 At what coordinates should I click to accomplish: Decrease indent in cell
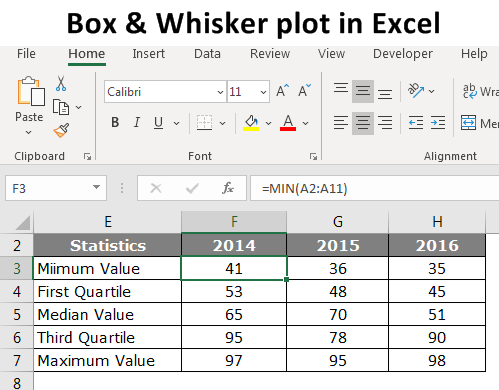[x=416, y=123]
